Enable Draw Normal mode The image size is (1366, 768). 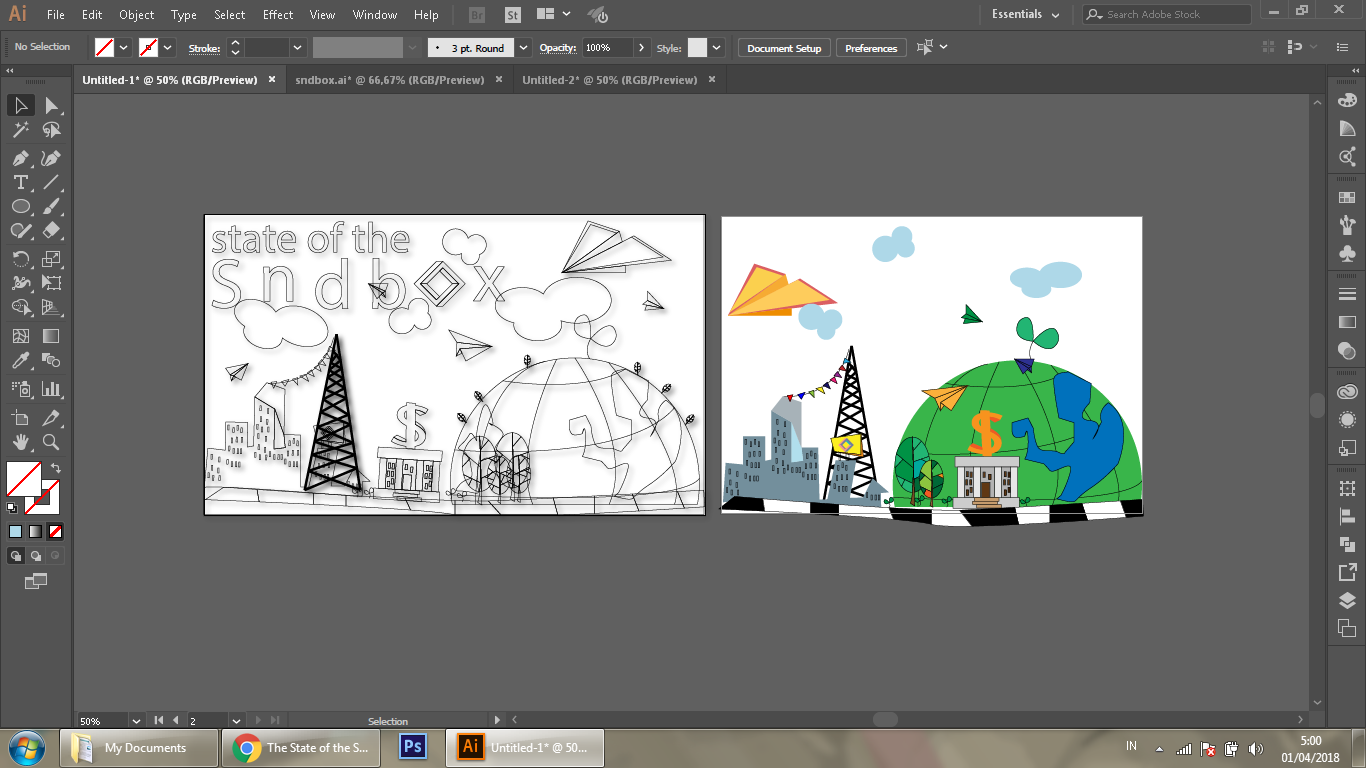point(16,556)
